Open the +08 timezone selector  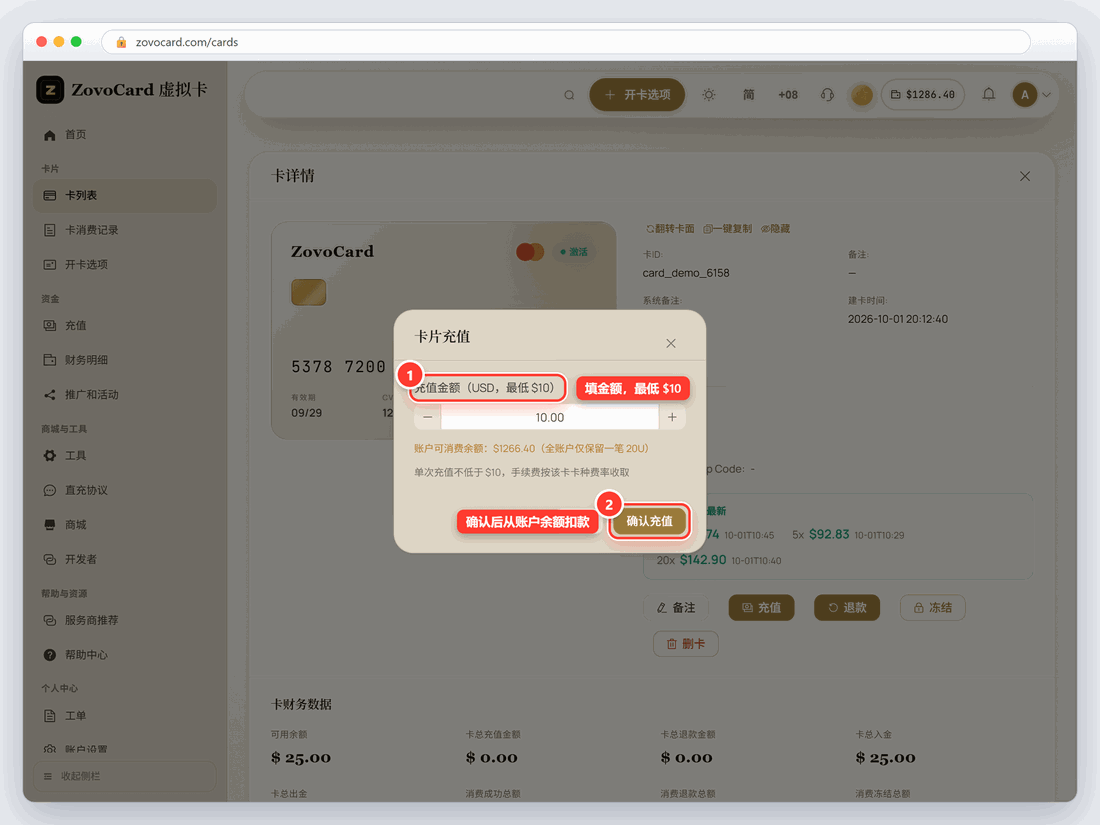click(x=788, y=95)
